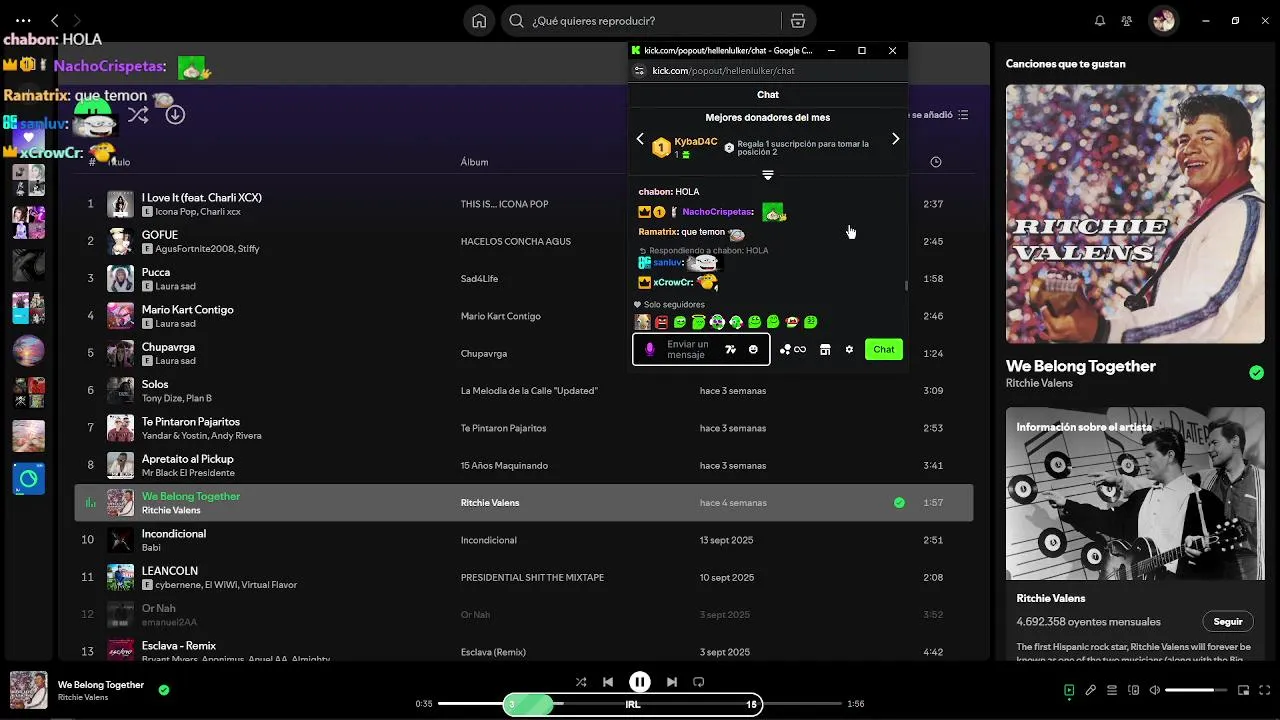Open the album art thumbnail in player bar
1280x720 pixels.
tap(29, 690)
